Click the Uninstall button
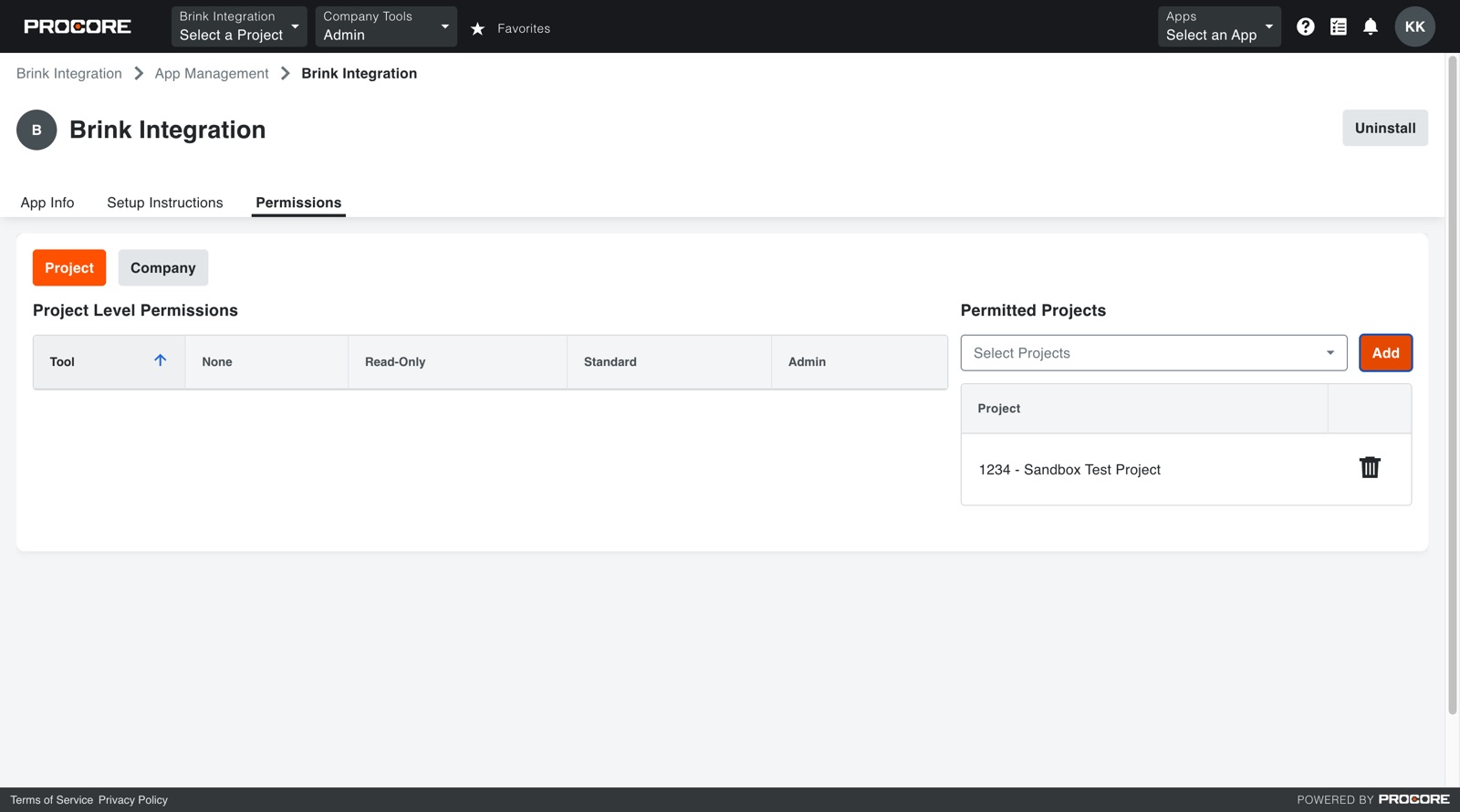The height and width of the screenshot is (812, 1460). click(x=1385, y=128)
